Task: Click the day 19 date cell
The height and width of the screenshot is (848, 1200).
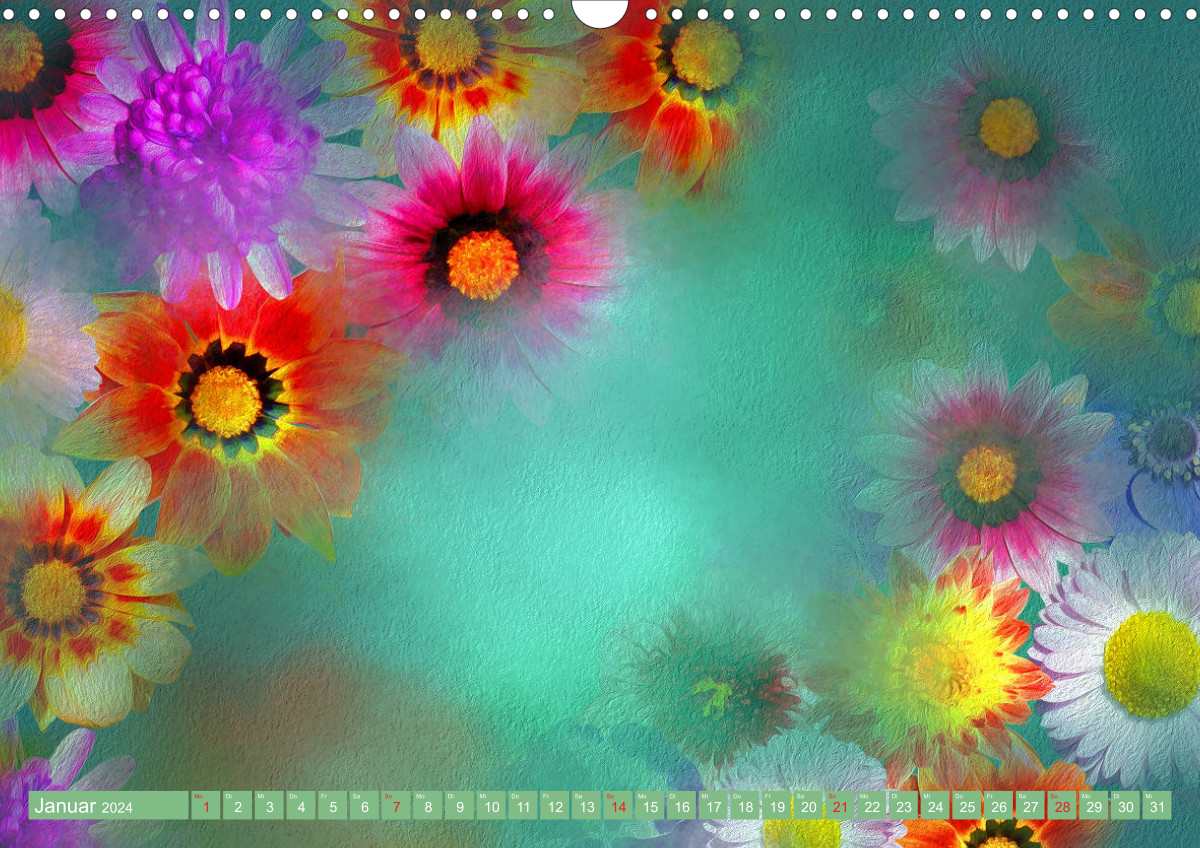Action: 776,805
